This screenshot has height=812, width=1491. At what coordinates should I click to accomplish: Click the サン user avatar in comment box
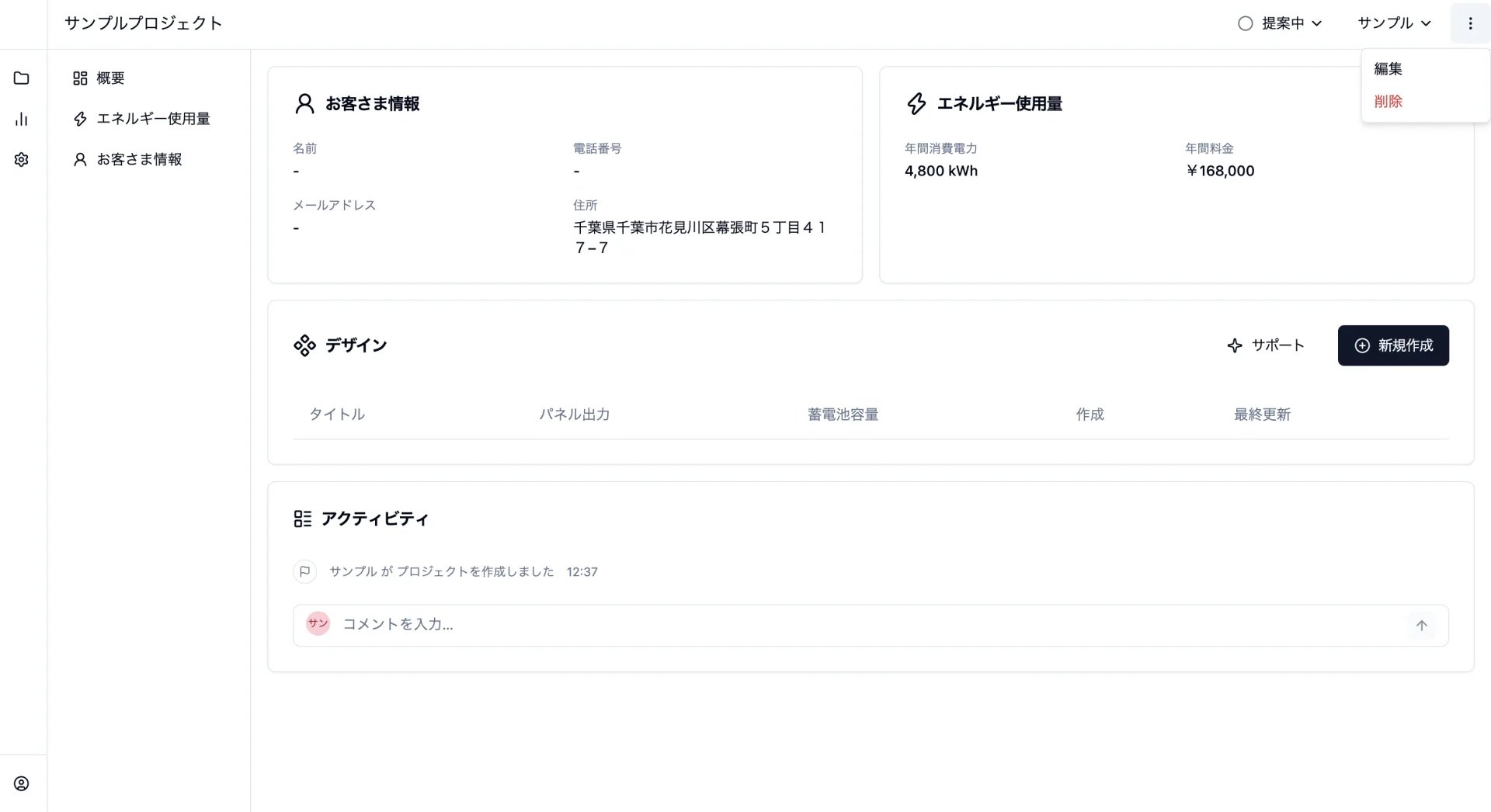pos(318,623)
